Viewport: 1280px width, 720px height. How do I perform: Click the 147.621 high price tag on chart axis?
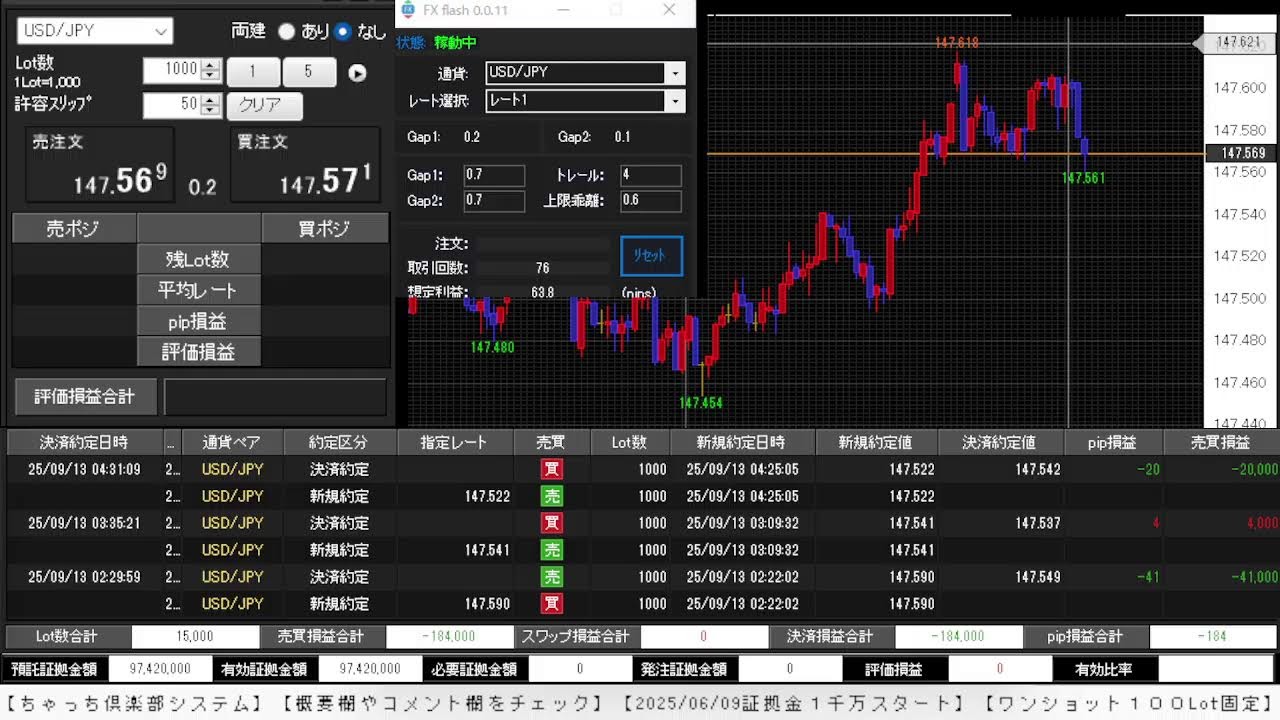click(x=1236, y=42)
